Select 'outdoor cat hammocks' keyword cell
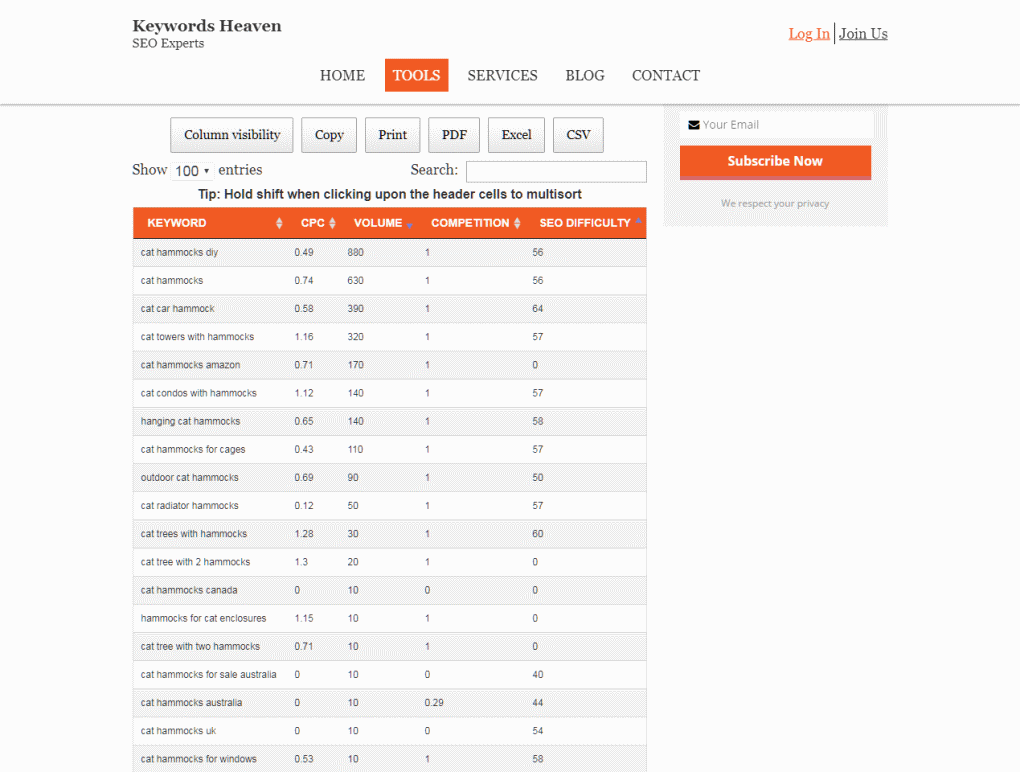 (x=189, y=477)
